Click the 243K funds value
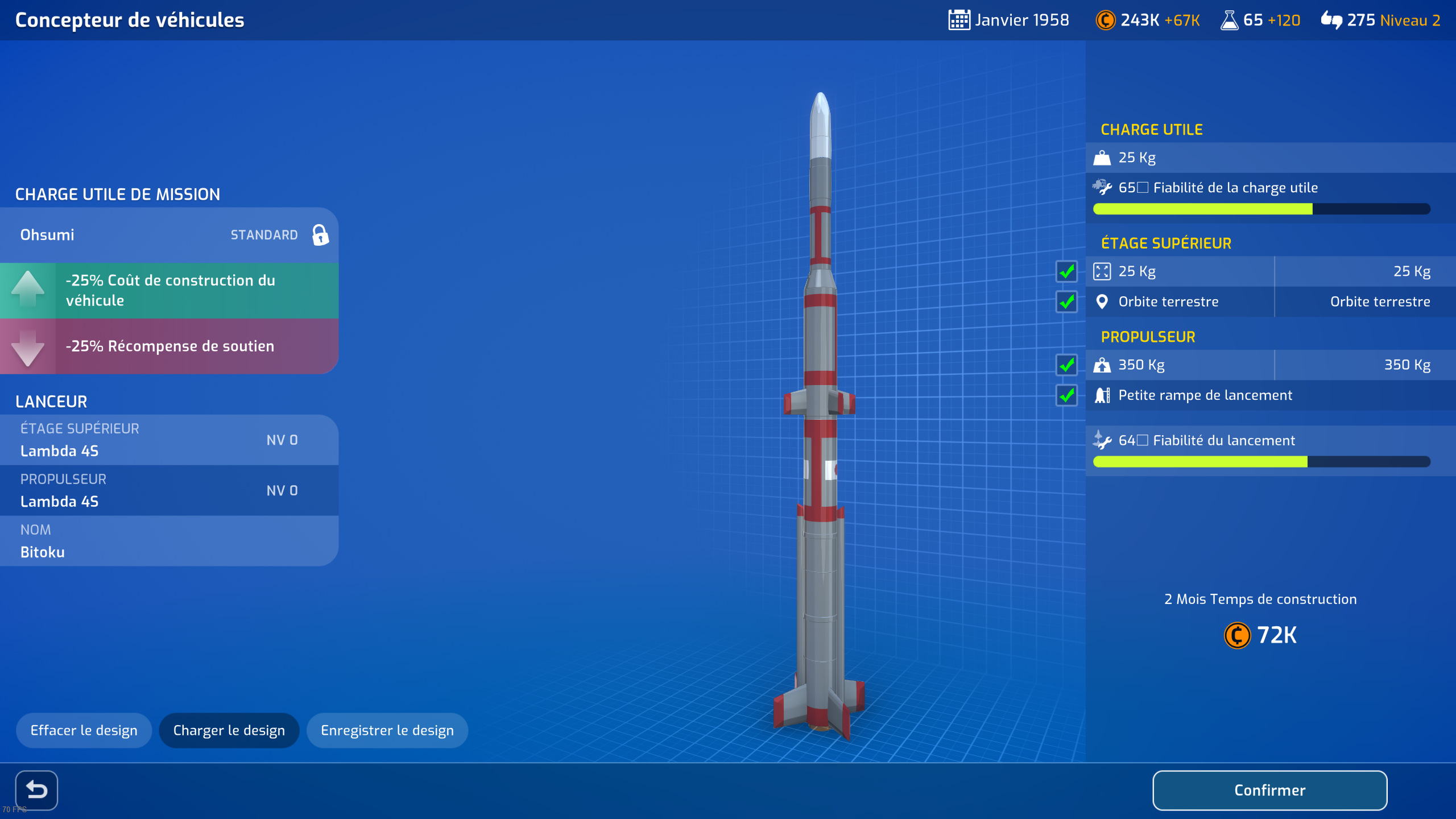This screenshot has width=1456, height=819. 1140,20
